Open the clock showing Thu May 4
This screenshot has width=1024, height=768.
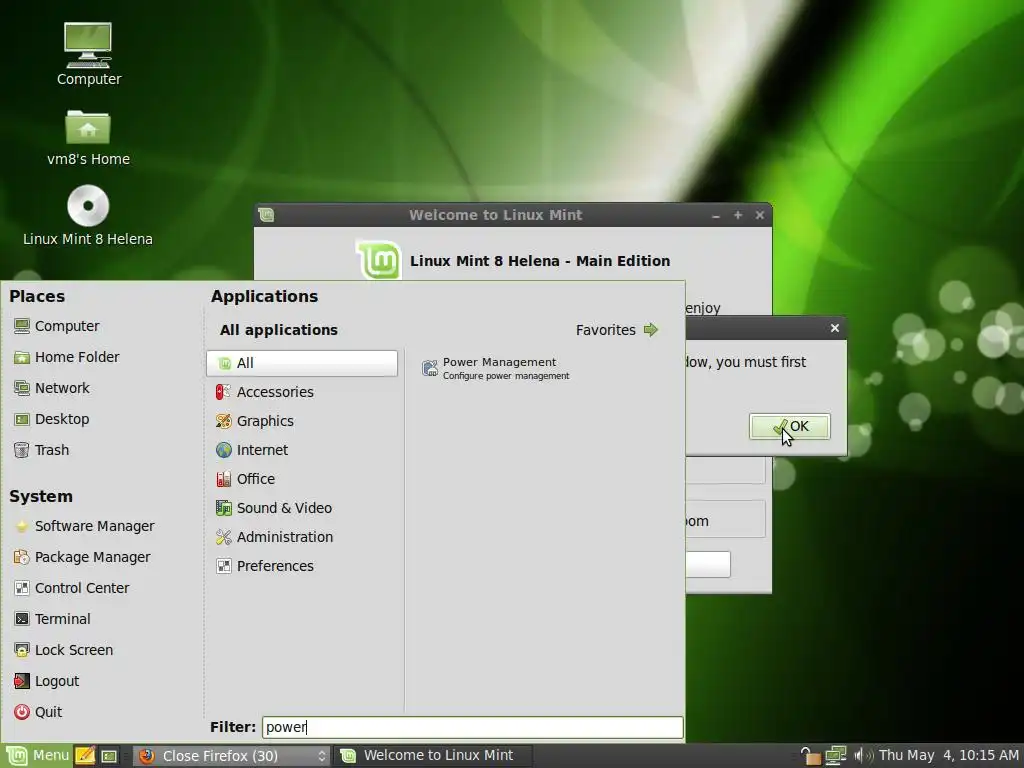(x=949, y=756)
